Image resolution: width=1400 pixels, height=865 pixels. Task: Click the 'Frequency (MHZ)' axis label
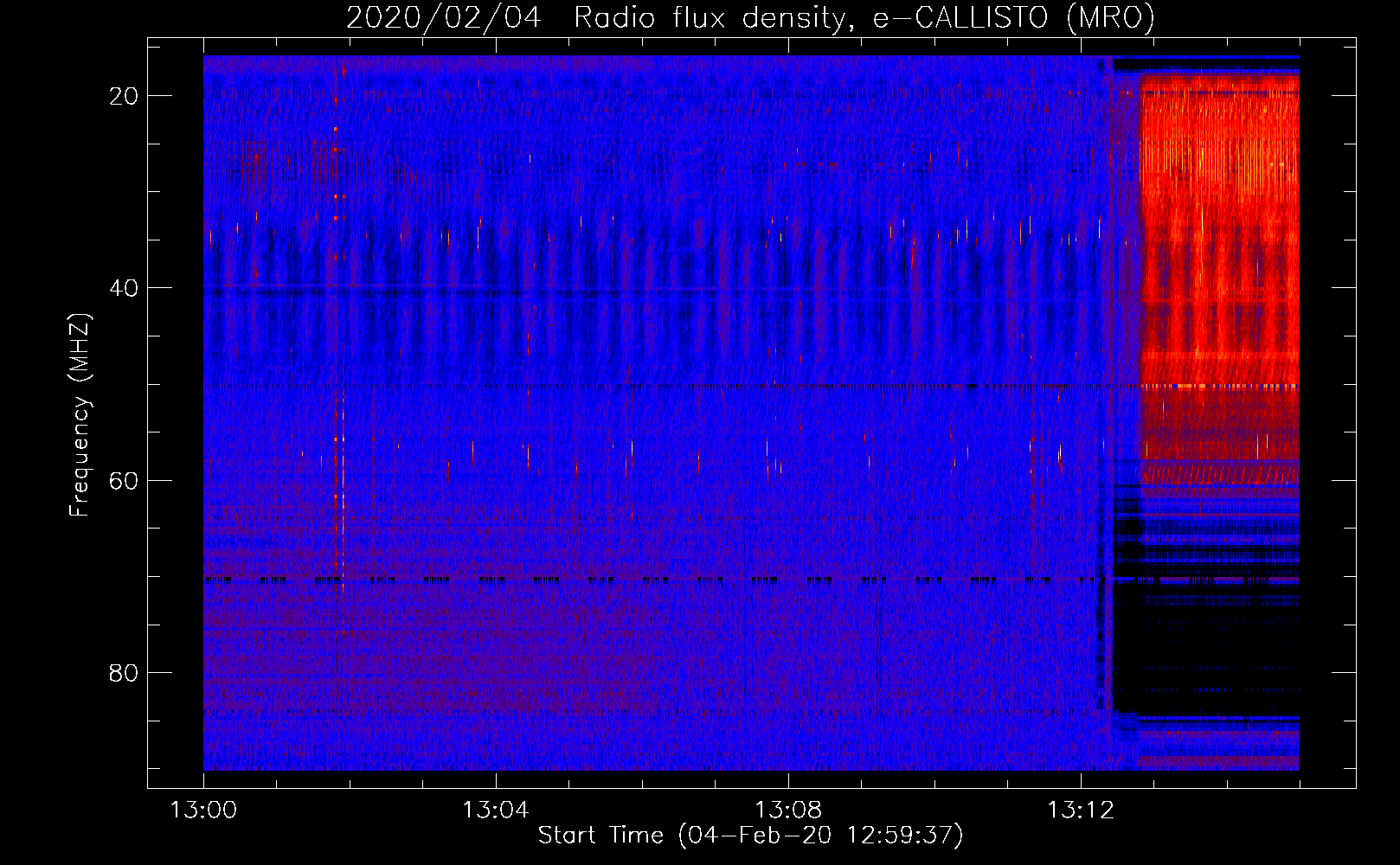tap(80, 415)
